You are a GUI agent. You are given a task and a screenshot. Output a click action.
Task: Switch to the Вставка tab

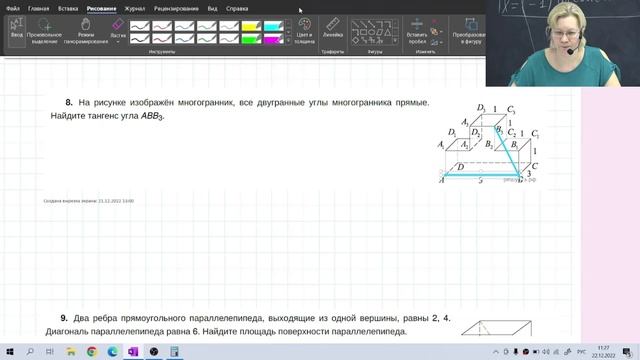(x=68, y=9)
